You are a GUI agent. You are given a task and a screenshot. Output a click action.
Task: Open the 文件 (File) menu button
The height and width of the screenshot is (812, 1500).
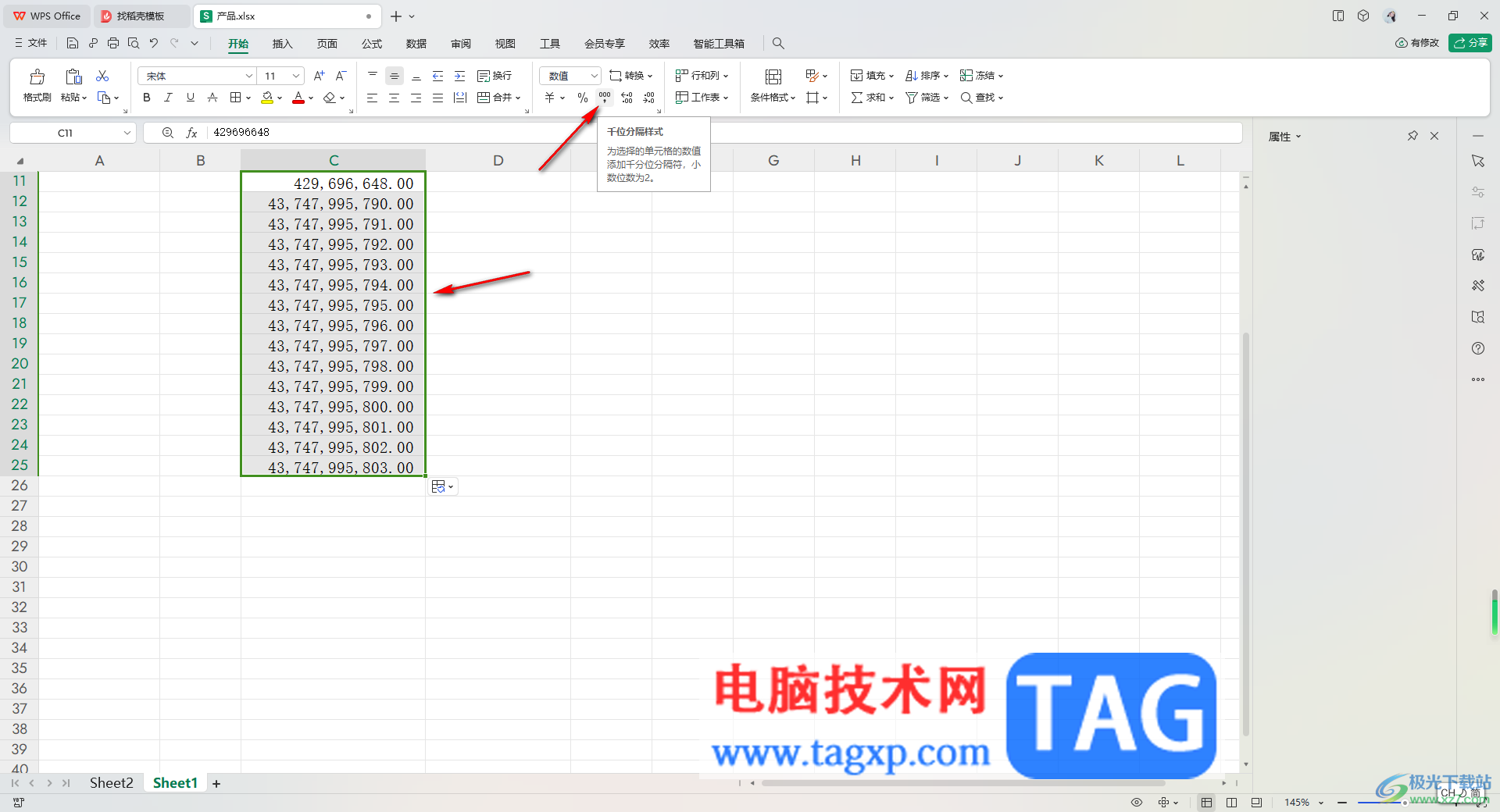[x=30, y=43]
